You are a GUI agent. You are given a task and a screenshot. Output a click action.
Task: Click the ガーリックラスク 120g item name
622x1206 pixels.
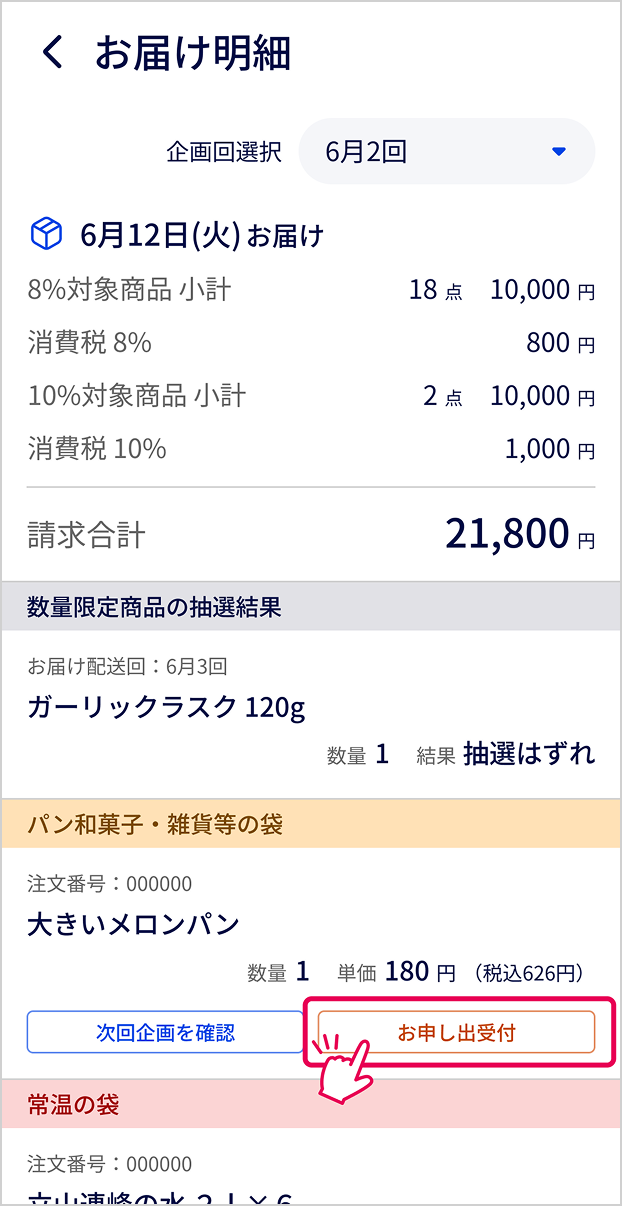pos(166,708)
